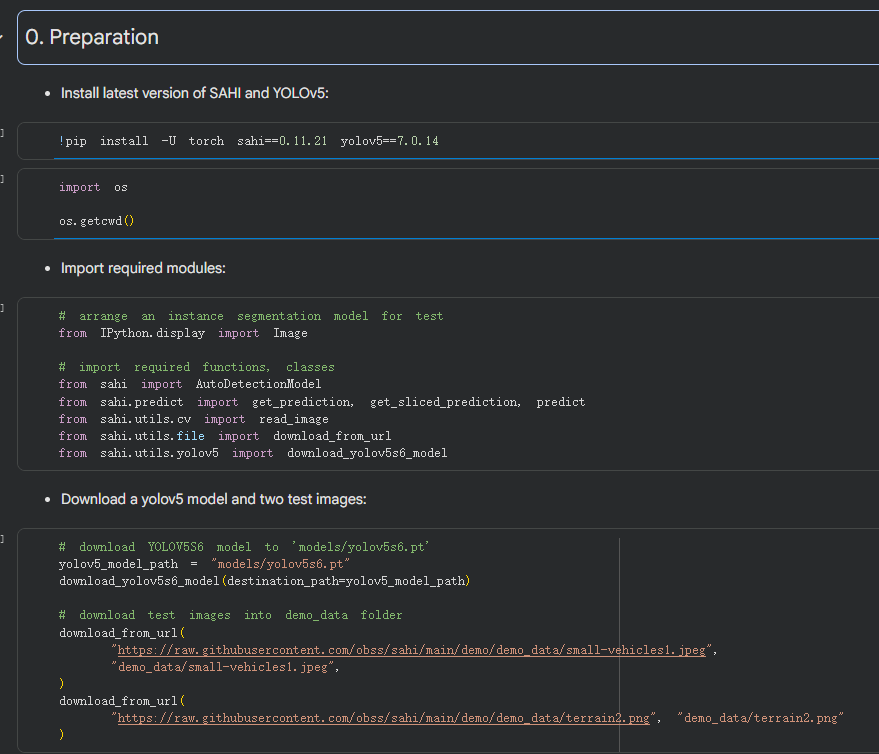The image size is (879, 754).
Task: Click the comment 'arrange an instance segmentation model for test'
Action: pyautogui.click(x=251, y=316)
